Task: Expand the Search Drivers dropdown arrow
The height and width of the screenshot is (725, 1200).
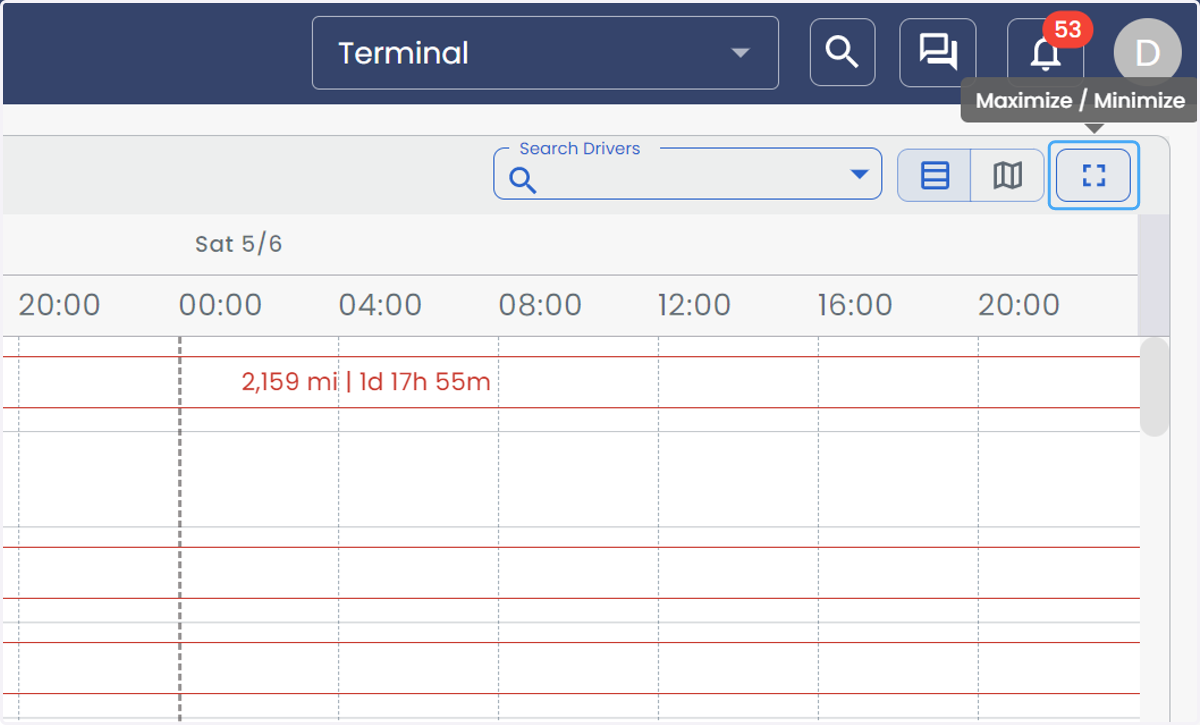Action: [858, 175]
